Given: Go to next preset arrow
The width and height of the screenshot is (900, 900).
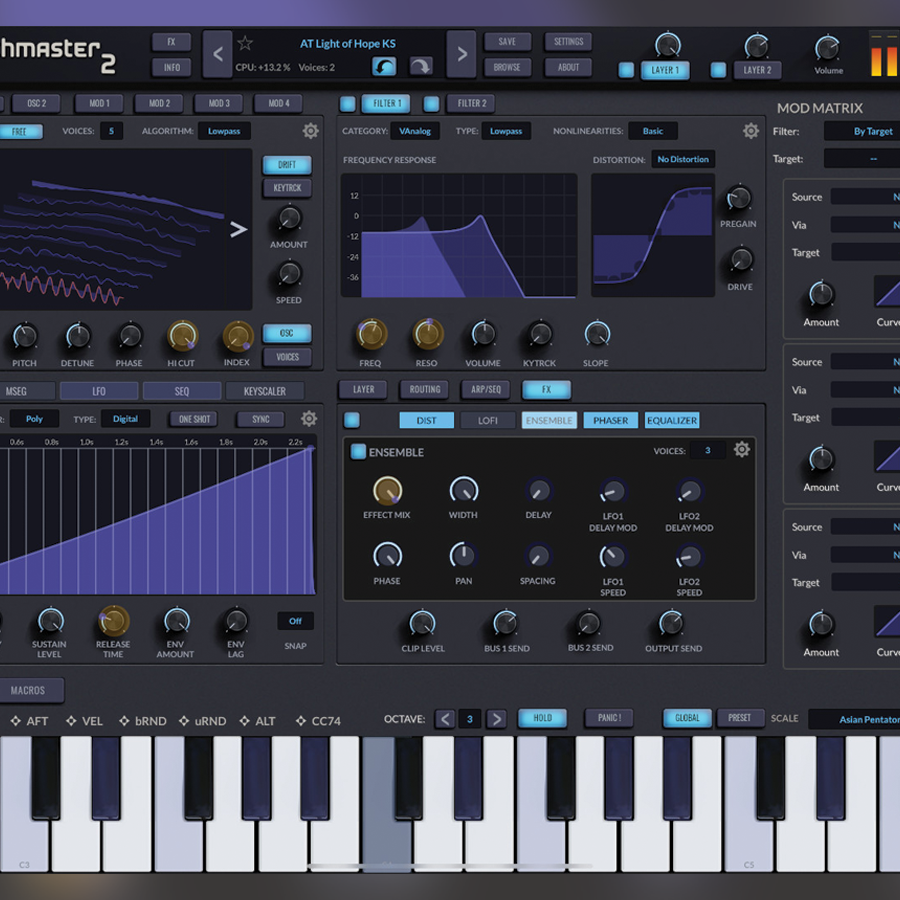Looking at the screenshot, I should (462, 55).
